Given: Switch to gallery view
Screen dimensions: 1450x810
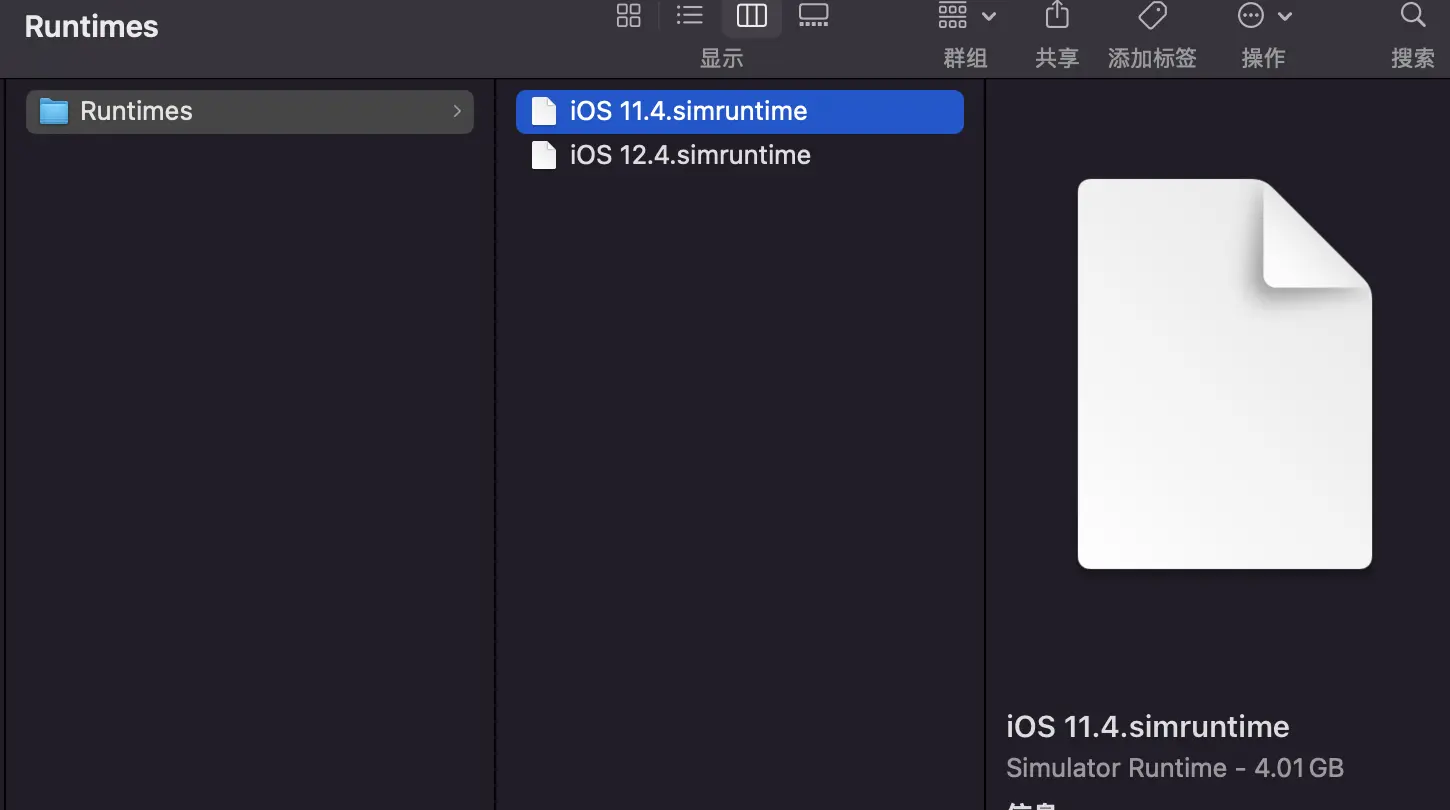Looking at the screenshot, I should click(x=813, y=15).
